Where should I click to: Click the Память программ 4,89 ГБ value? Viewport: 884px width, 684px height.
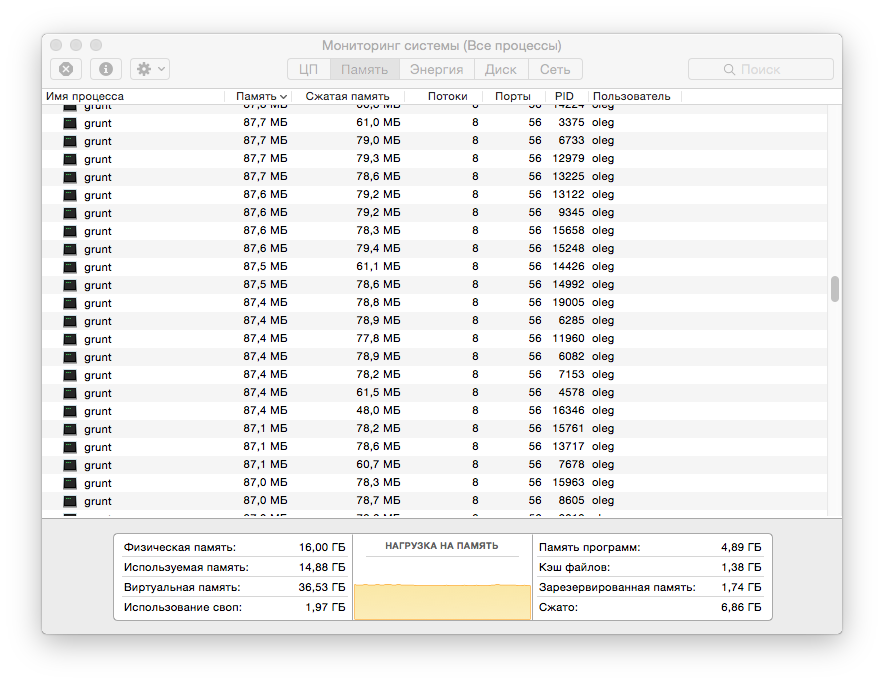click(741, 548)
